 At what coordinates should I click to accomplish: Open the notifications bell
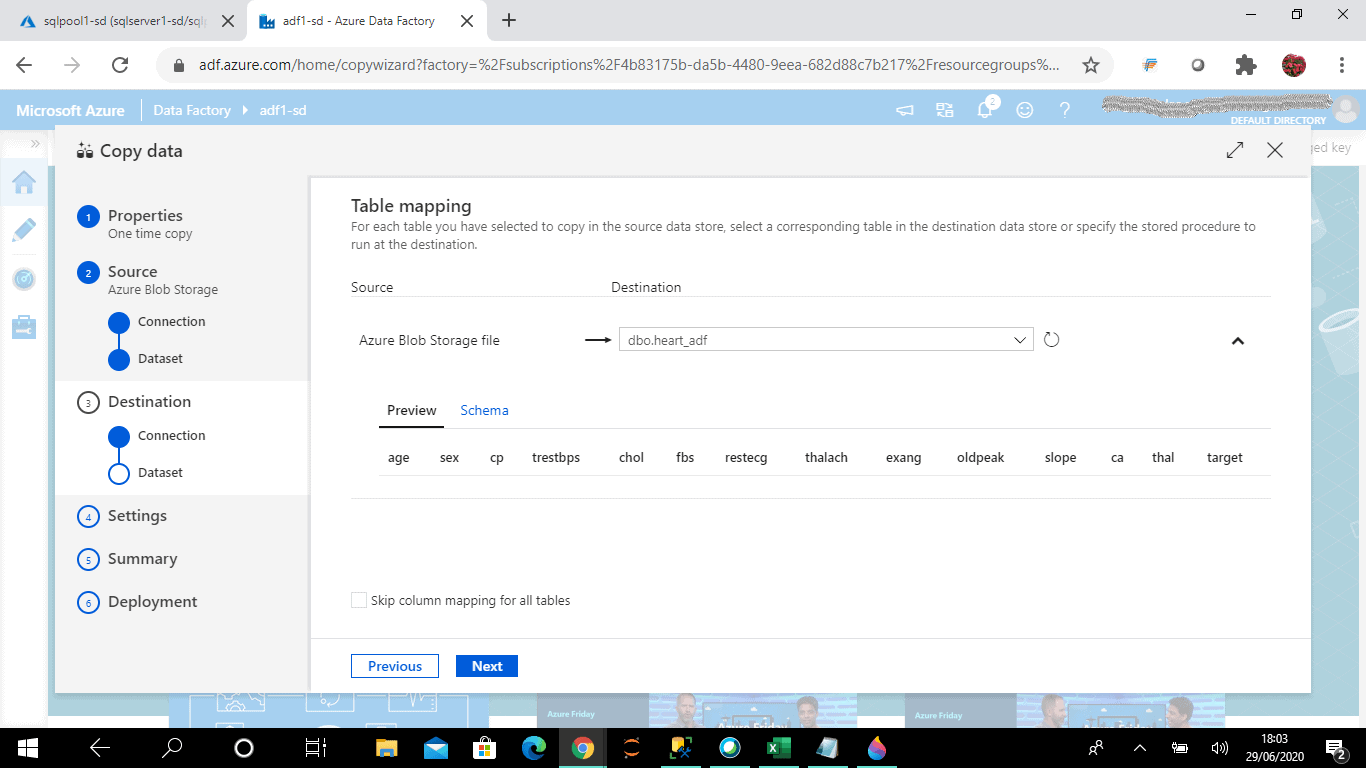(985, 109)
